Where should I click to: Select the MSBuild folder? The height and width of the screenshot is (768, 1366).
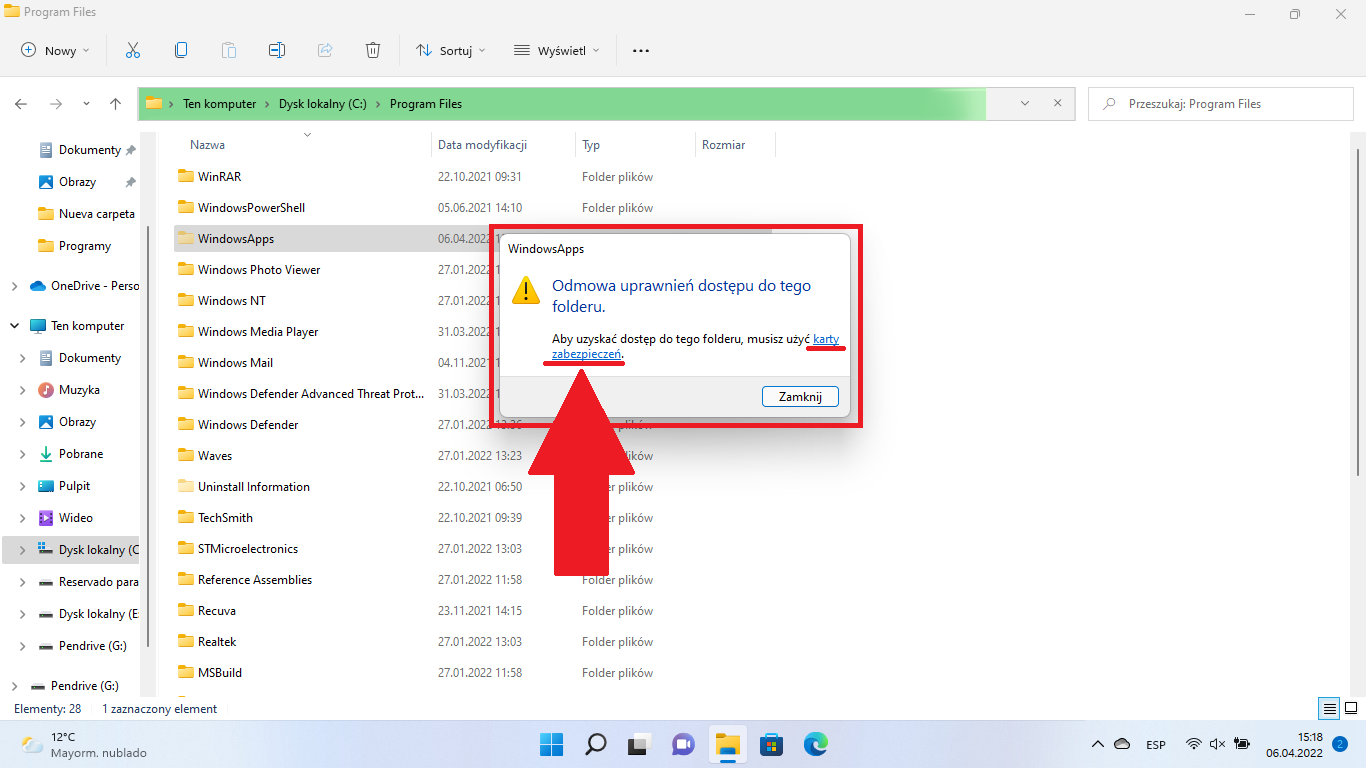220,673
